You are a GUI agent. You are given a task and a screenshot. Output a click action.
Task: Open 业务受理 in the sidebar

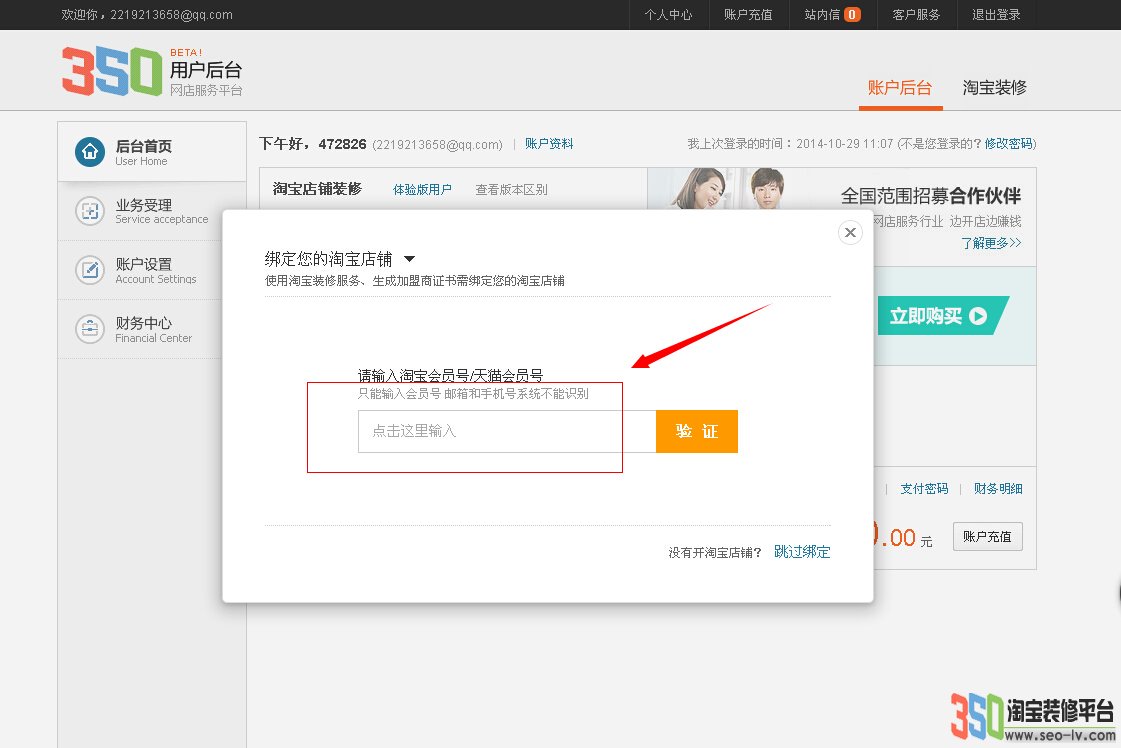(144, 205)
